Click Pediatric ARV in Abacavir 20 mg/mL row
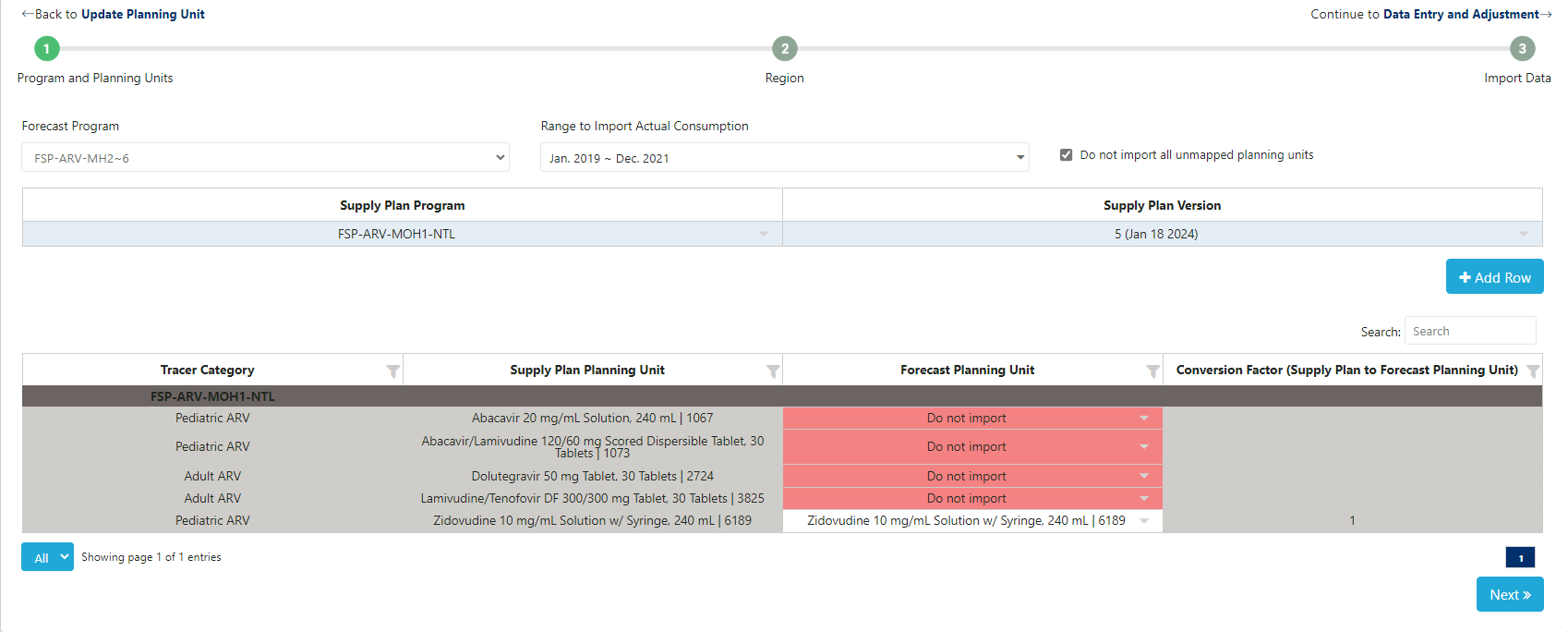 point(212,418)
